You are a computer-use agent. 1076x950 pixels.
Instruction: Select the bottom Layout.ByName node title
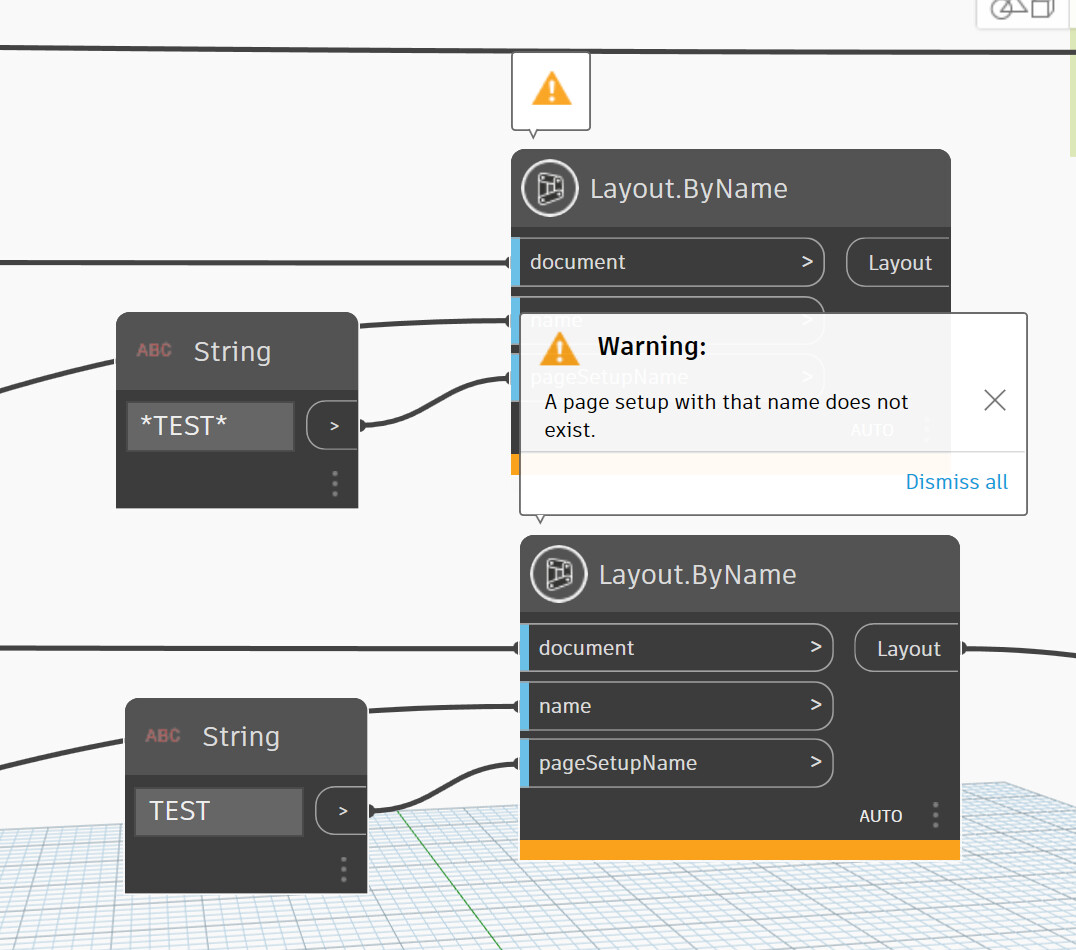(x=697, y=575)
